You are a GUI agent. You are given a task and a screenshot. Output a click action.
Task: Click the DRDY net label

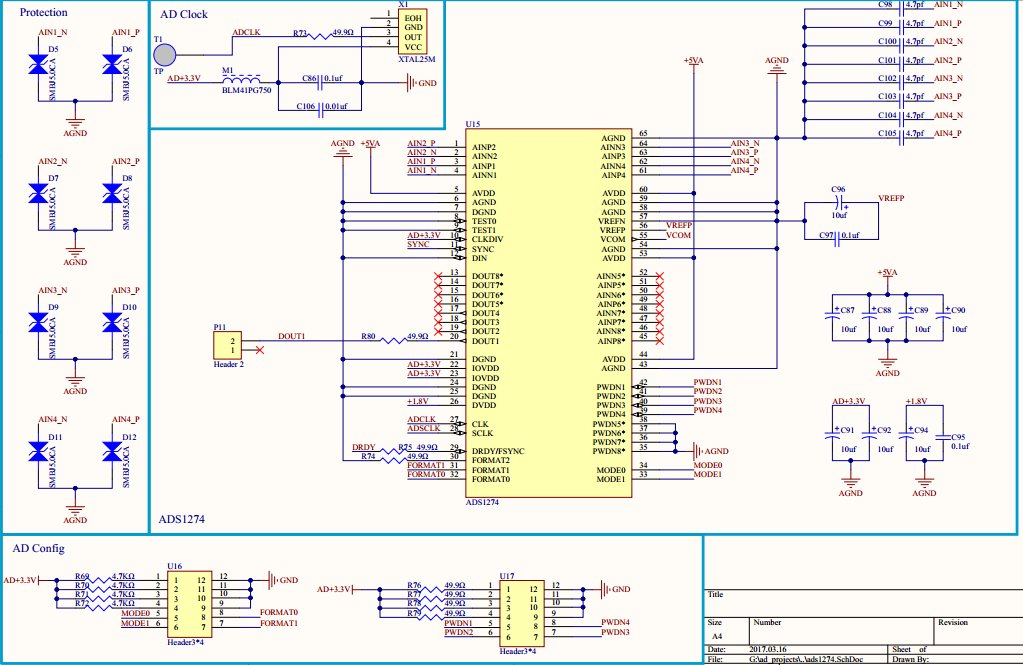coord(363,447)
